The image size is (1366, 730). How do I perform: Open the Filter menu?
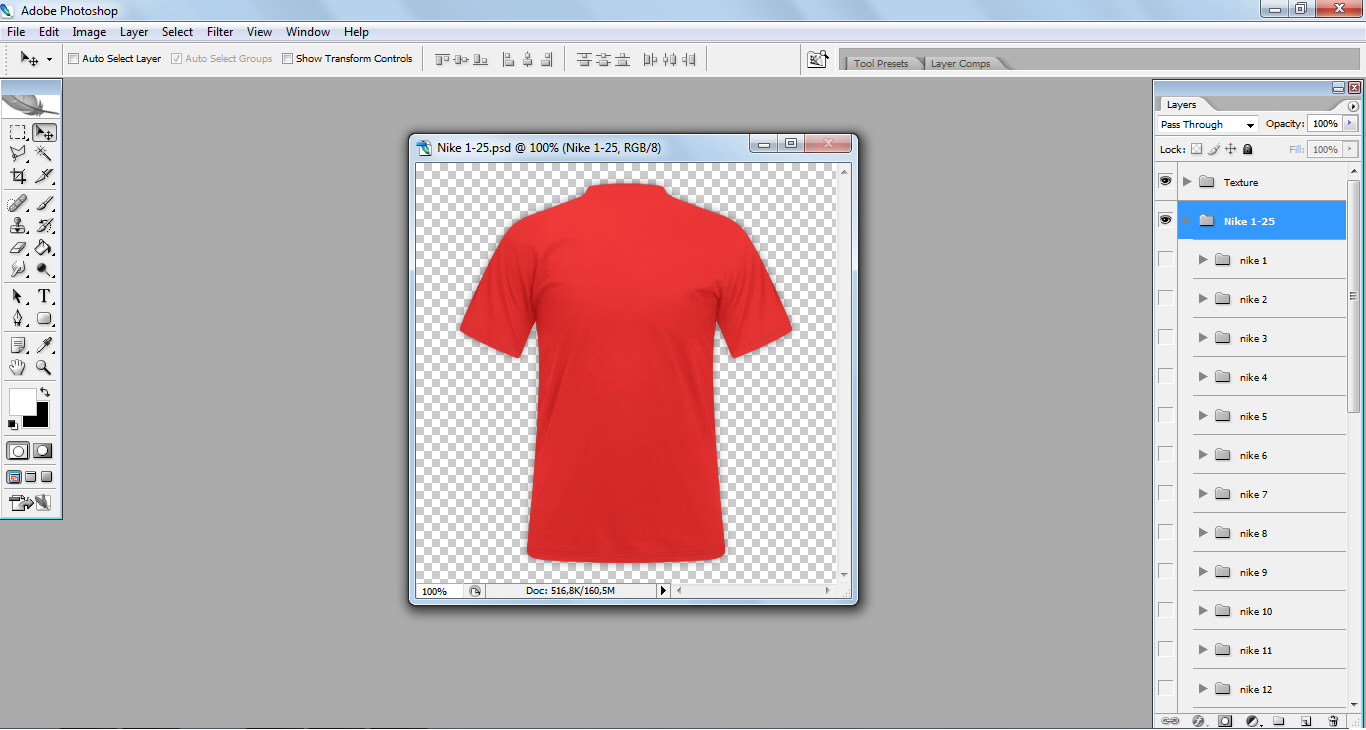coord(220,32)
